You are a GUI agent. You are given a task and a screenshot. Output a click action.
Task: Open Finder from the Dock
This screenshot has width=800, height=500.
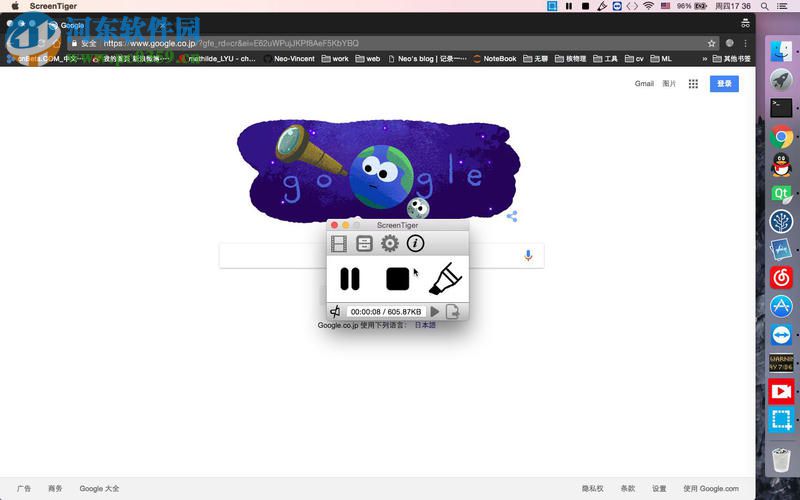[x=781, y=52]
